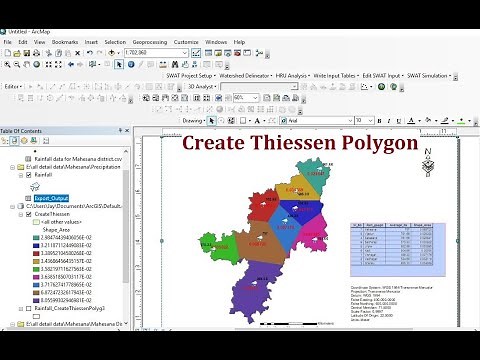The image size is (480, 360).
Task: Save the map with the floppy disk icon
Action: 27,53
